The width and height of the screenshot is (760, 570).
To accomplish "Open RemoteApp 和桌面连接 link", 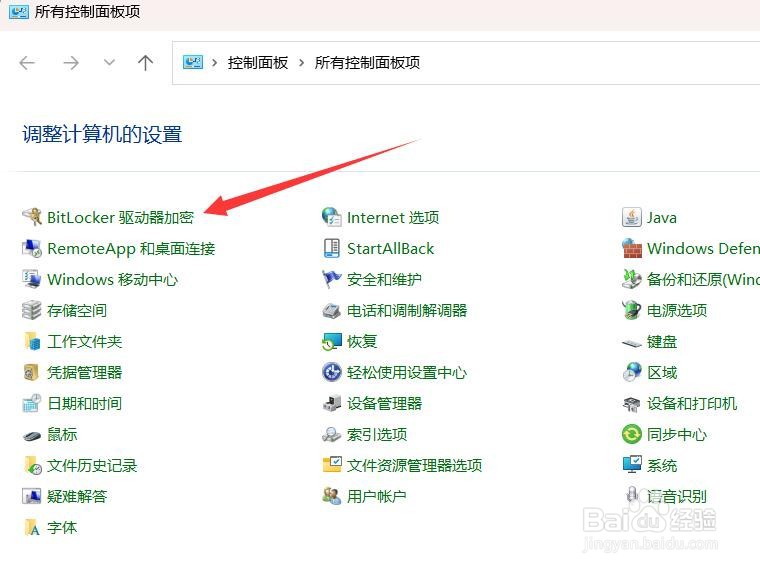I will coord(131,249).
